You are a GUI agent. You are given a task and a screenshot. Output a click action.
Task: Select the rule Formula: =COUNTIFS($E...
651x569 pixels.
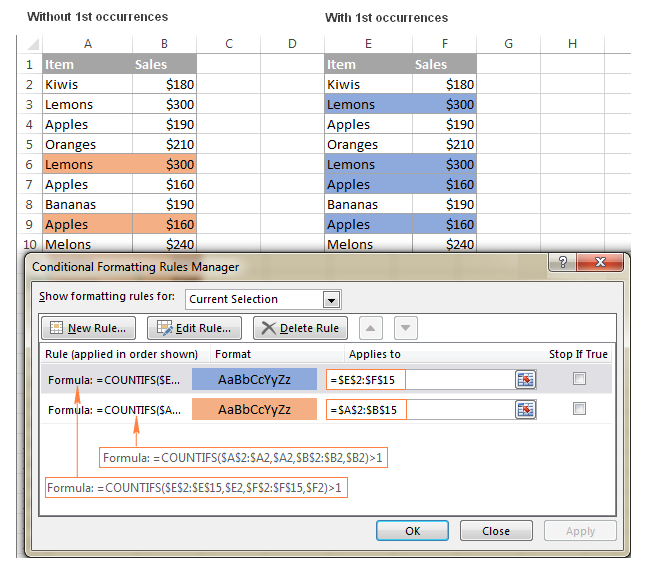click(114, 380)
